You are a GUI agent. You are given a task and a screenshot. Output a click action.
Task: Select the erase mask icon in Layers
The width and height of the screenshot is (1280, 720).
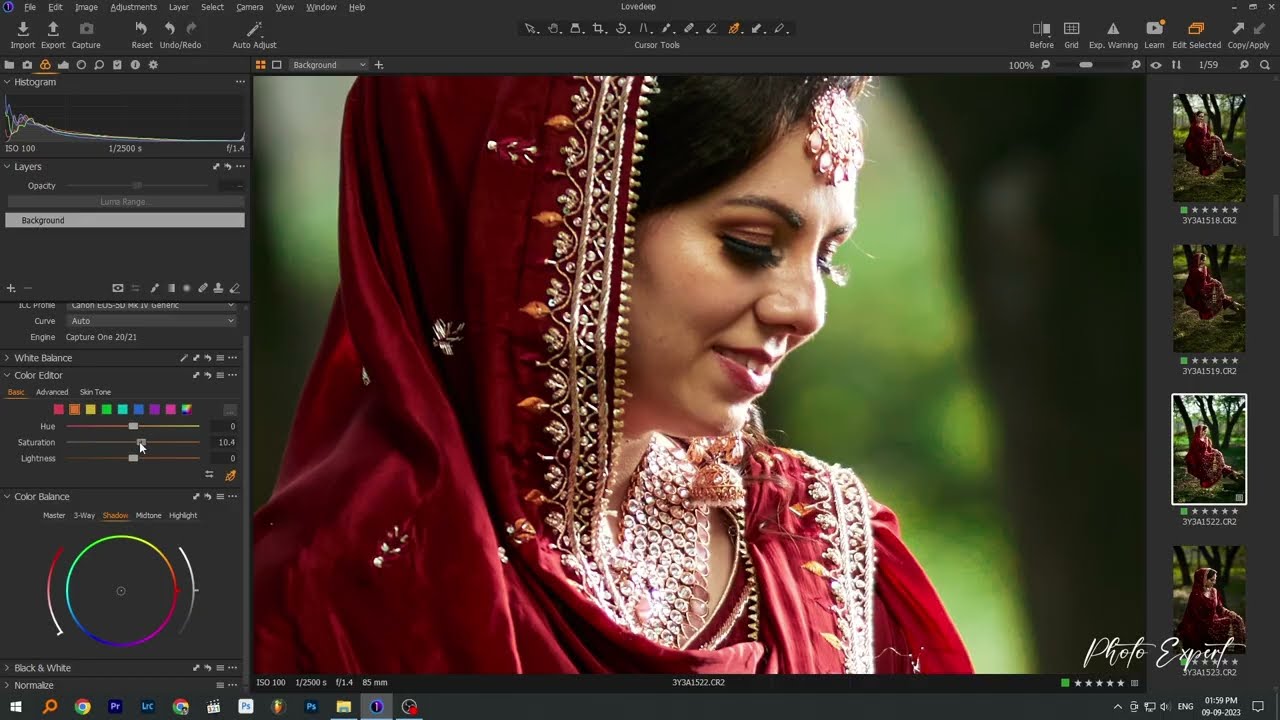(x=234, y=288)
